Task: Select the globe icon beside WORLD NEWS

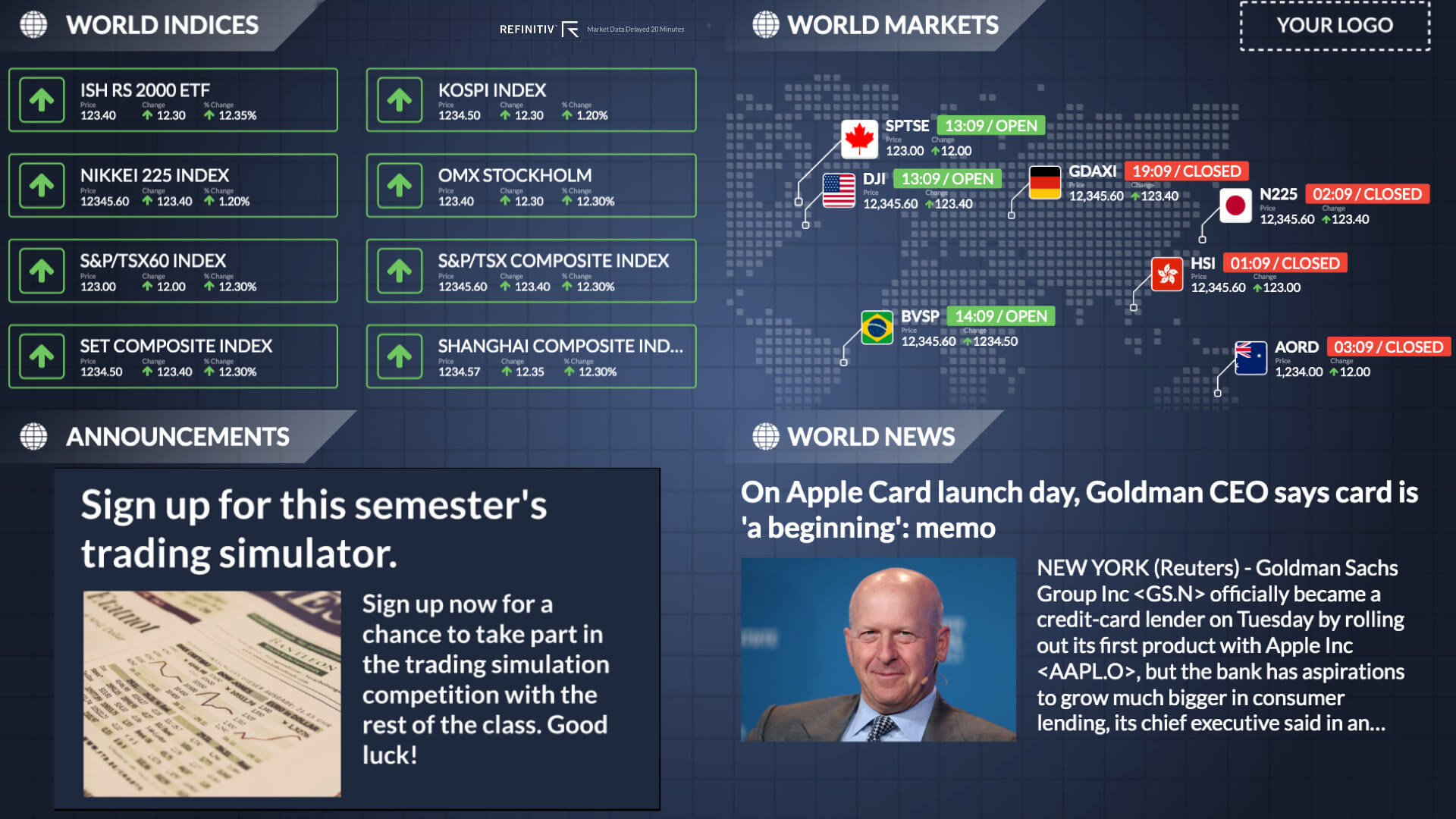Action: tap(766, 436)
